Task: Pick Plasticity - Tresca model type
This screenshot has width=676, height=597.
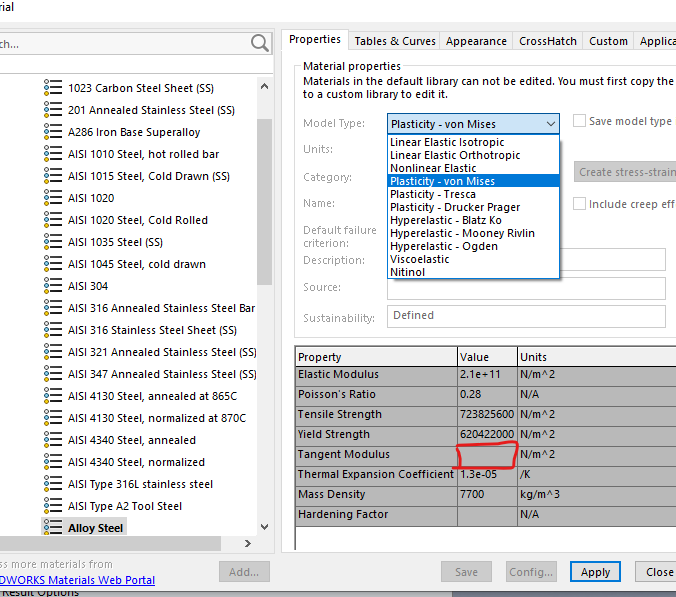Action: (440, 194)
